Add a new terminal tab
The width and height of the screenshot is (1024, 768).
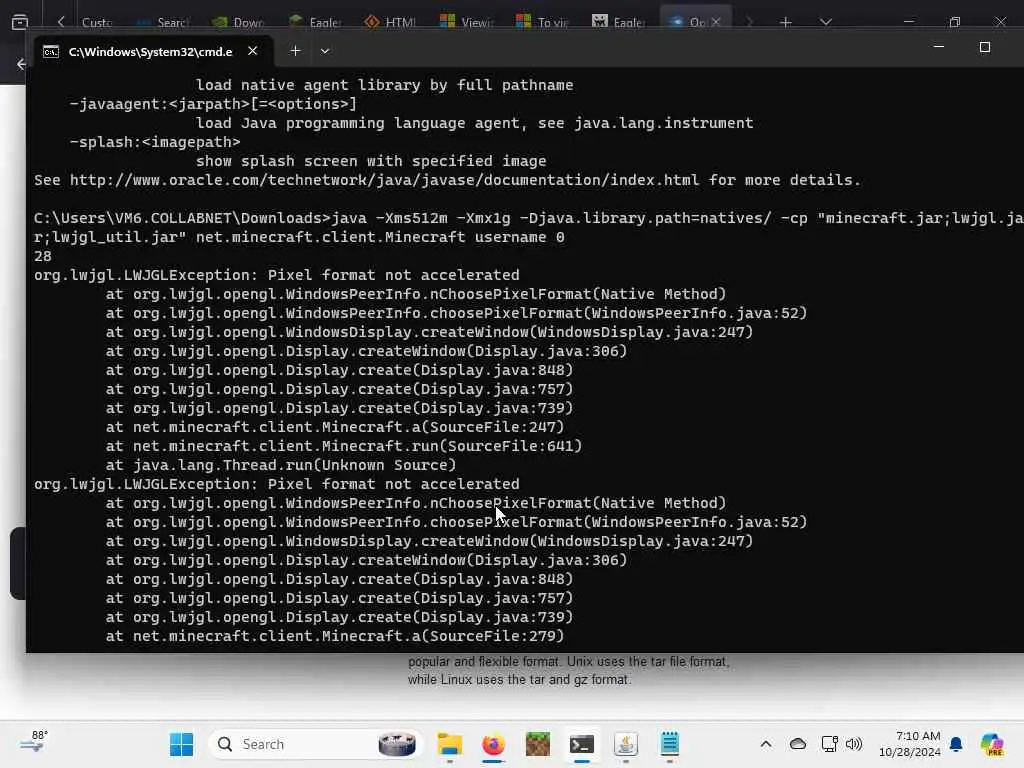coord(295,51)
